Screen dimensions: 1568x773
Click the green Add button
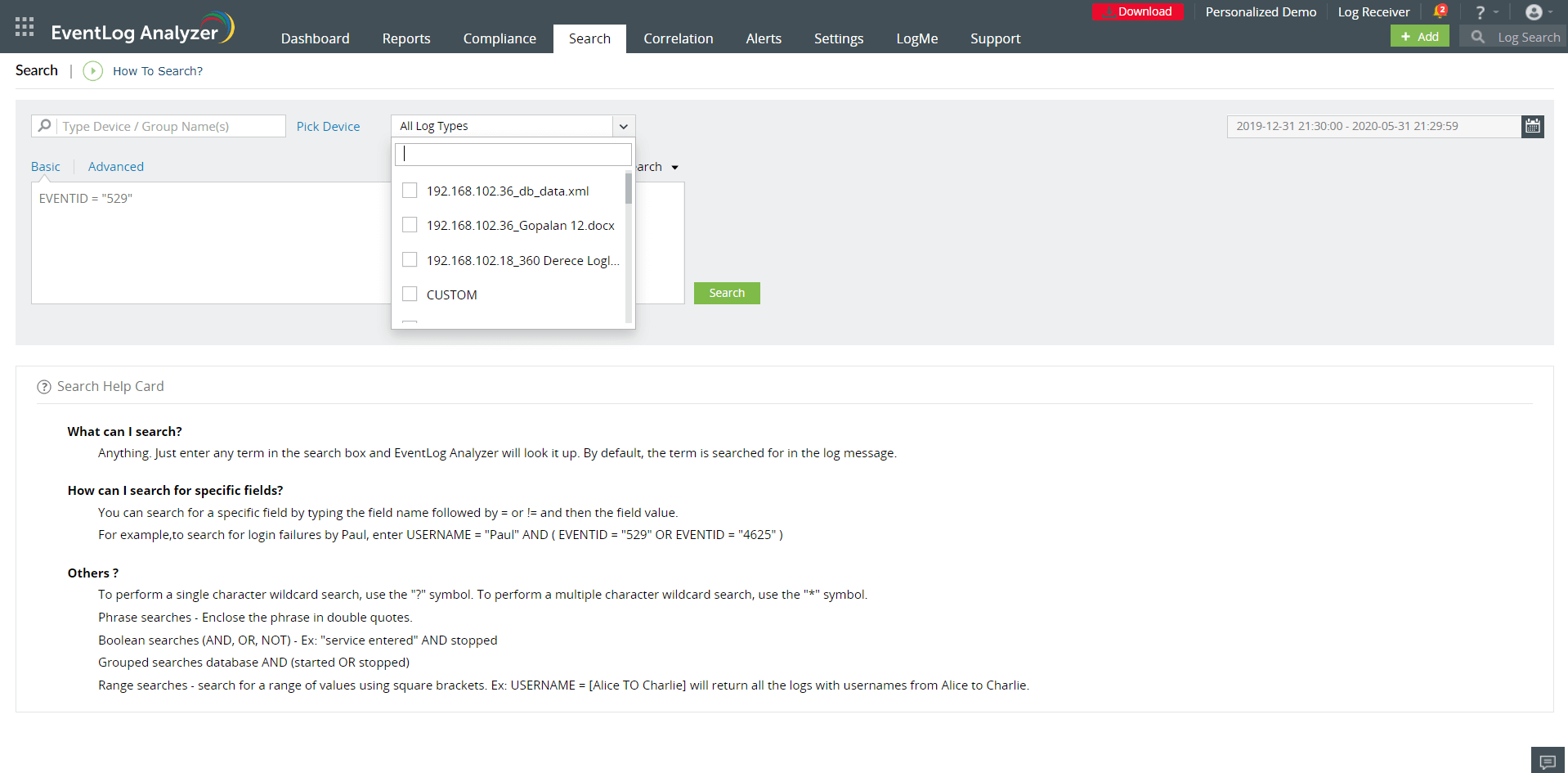[1420, 36]
